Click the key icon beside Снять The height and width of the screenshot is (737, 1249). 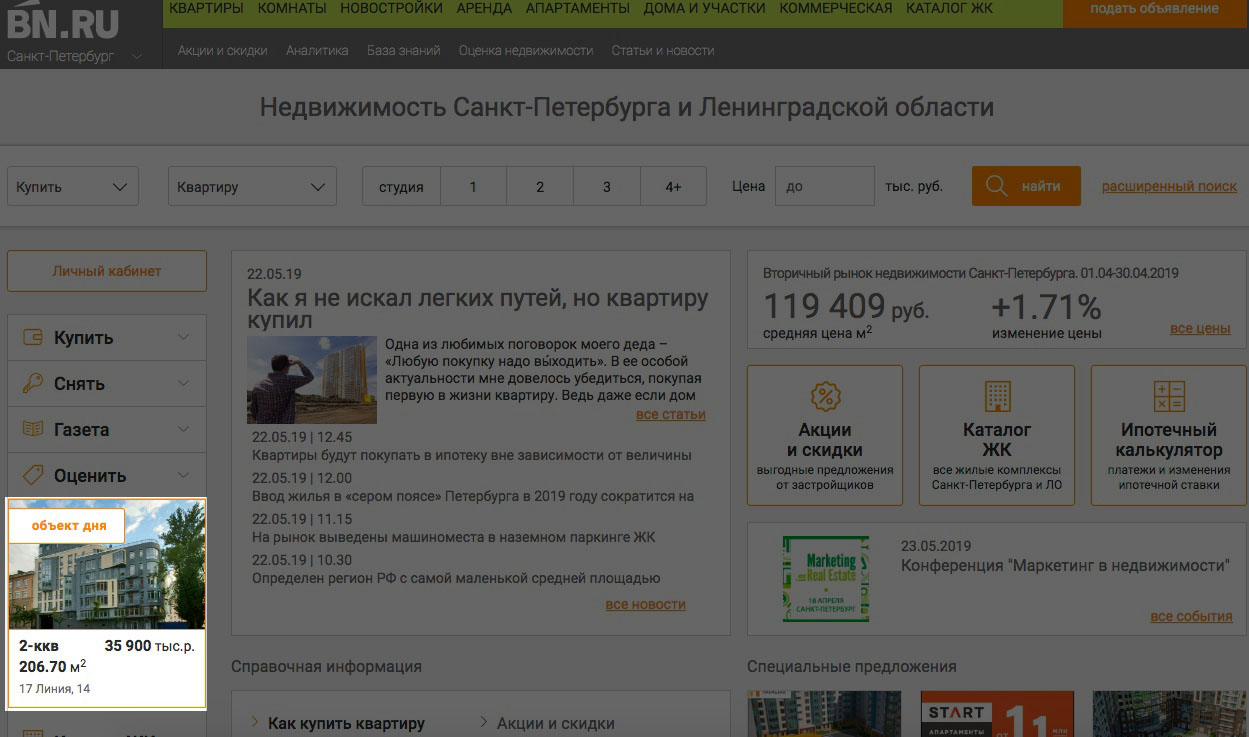point(33,384)
